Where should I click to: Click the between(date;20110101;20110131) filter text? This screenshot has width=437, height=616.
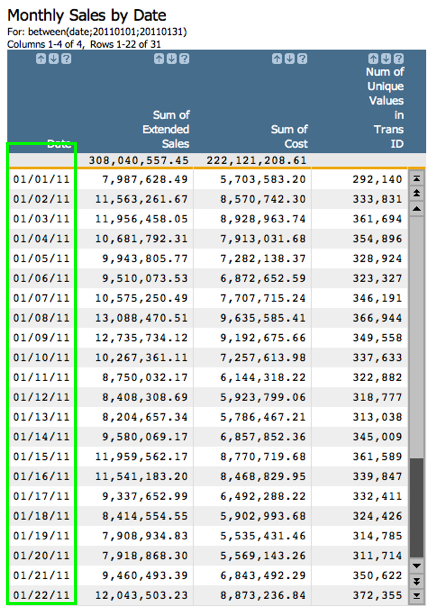tap(107, 32)
